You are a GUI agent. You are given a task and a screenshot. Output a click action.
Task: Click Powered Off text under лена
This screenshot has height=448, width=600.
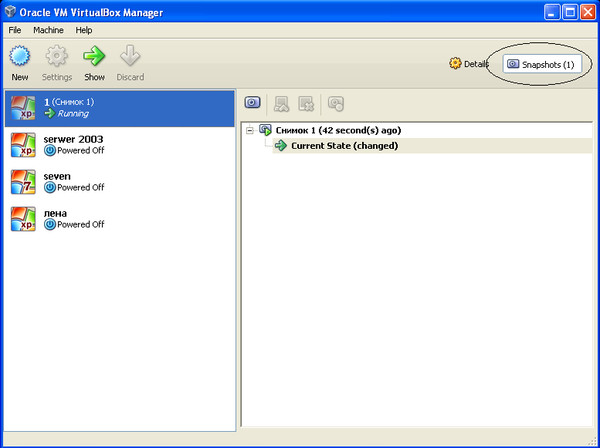click(81, 225)
